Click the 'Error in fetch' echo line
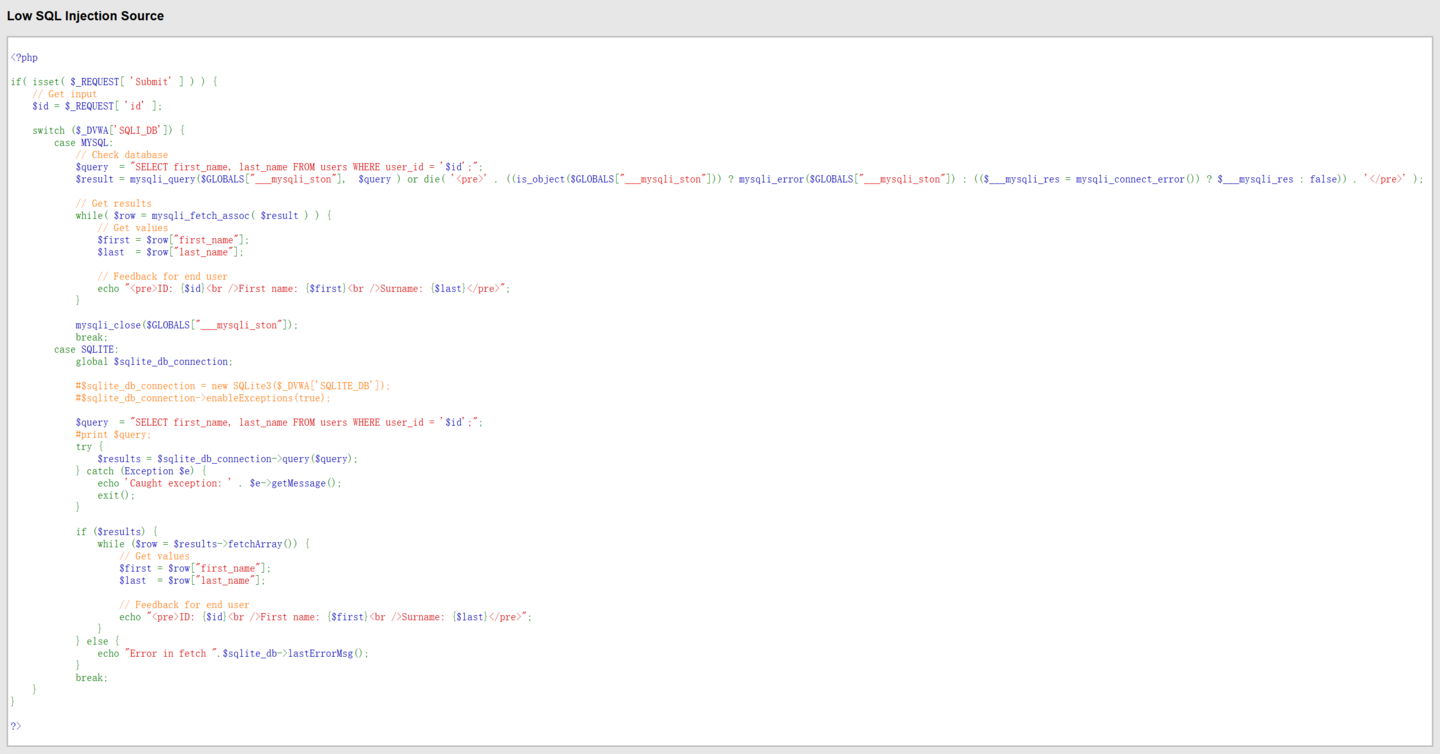Image resolution: width=1440 pixels, height=754 pixels. point(233,653)
